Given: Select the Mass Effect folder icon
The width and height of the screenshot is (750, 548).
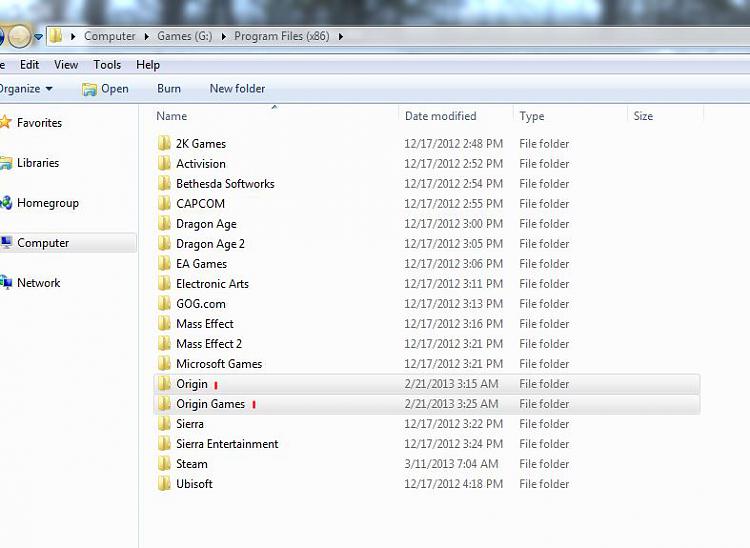Looking at the screenshot, I should [x=164, y=324].
